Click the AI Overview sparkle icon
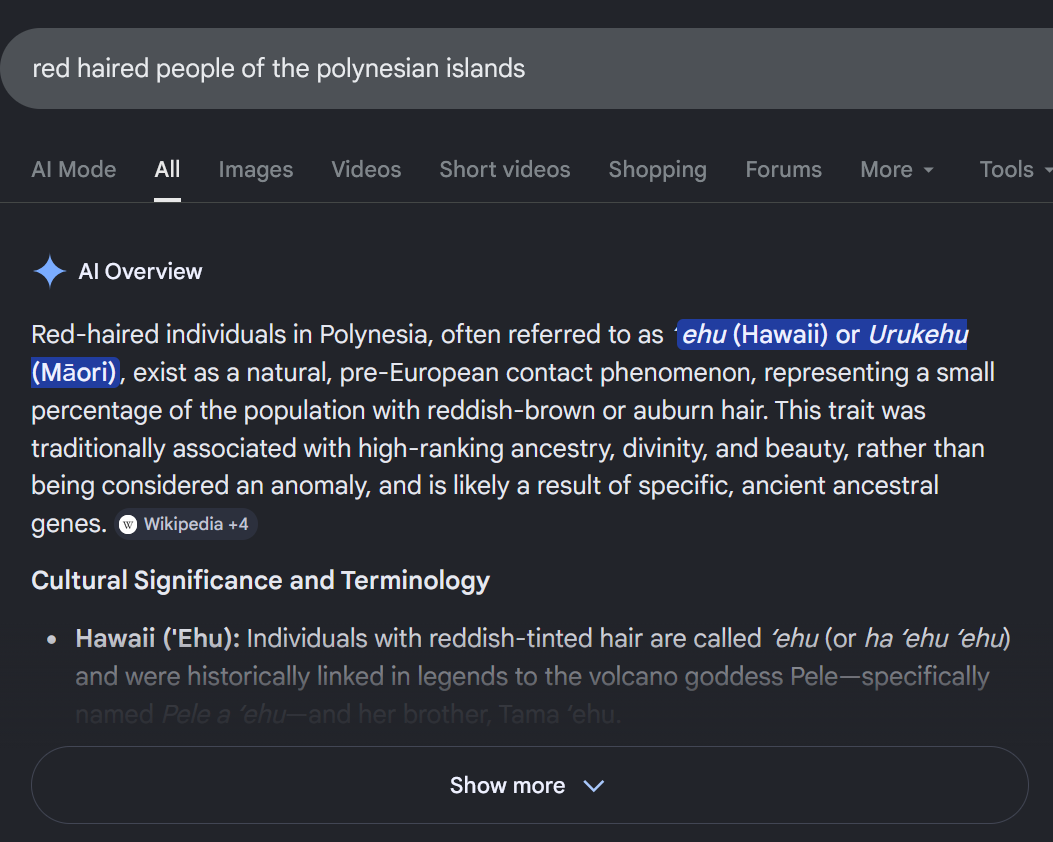The image size is (1053, 842). [x=50, y=271]
